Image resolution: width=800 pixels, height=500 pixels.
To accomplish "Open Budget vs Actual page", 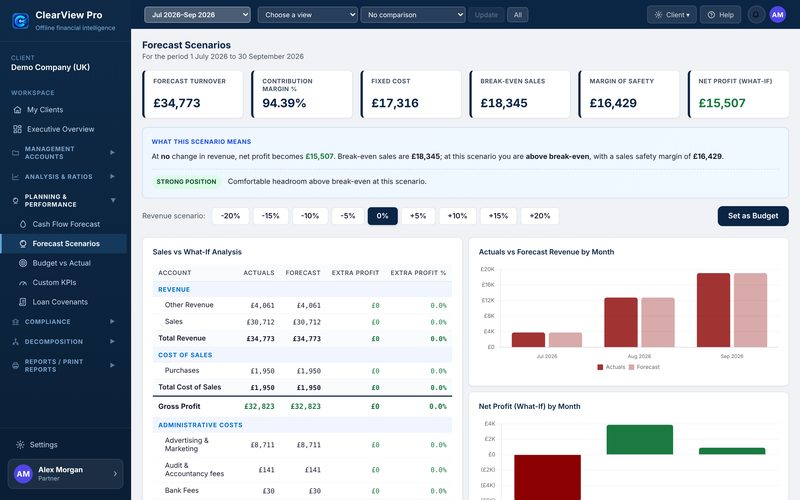I will coord(64,263).
